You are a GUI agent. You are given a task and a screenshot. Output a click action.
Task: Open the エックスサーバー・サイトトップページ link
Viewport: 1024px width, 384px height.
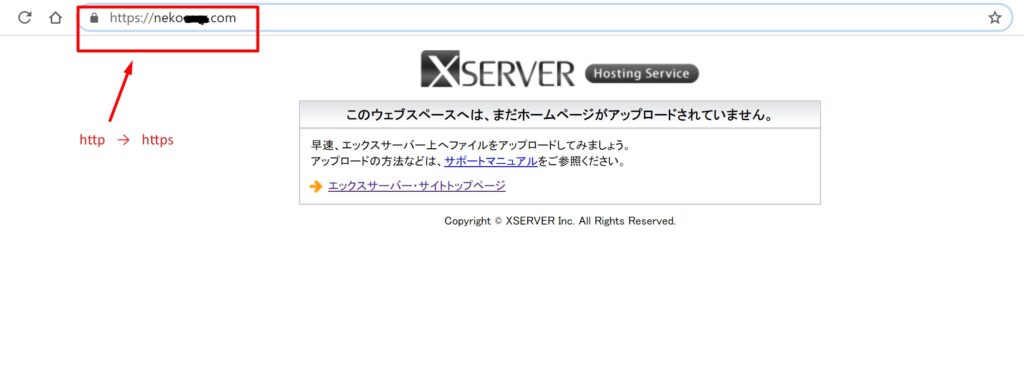(417, 186)
